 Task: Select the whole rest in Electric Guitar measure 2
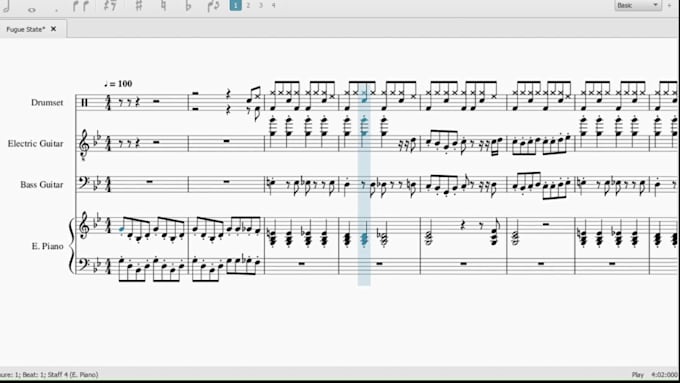coord(226,141)
